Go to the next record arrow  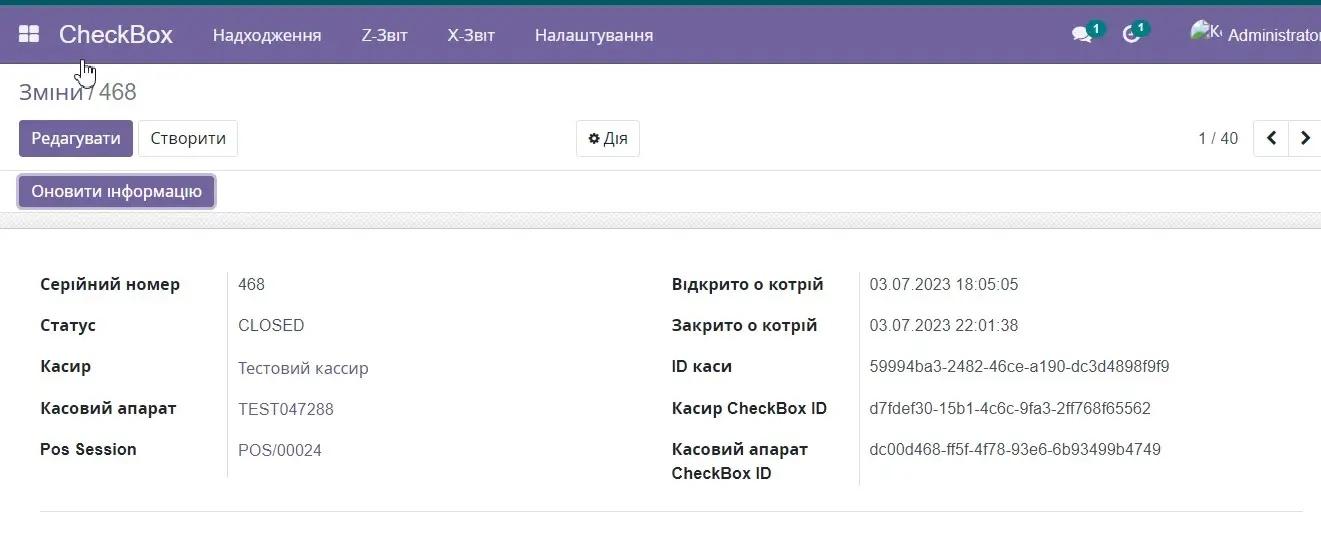coord(1305,138)
